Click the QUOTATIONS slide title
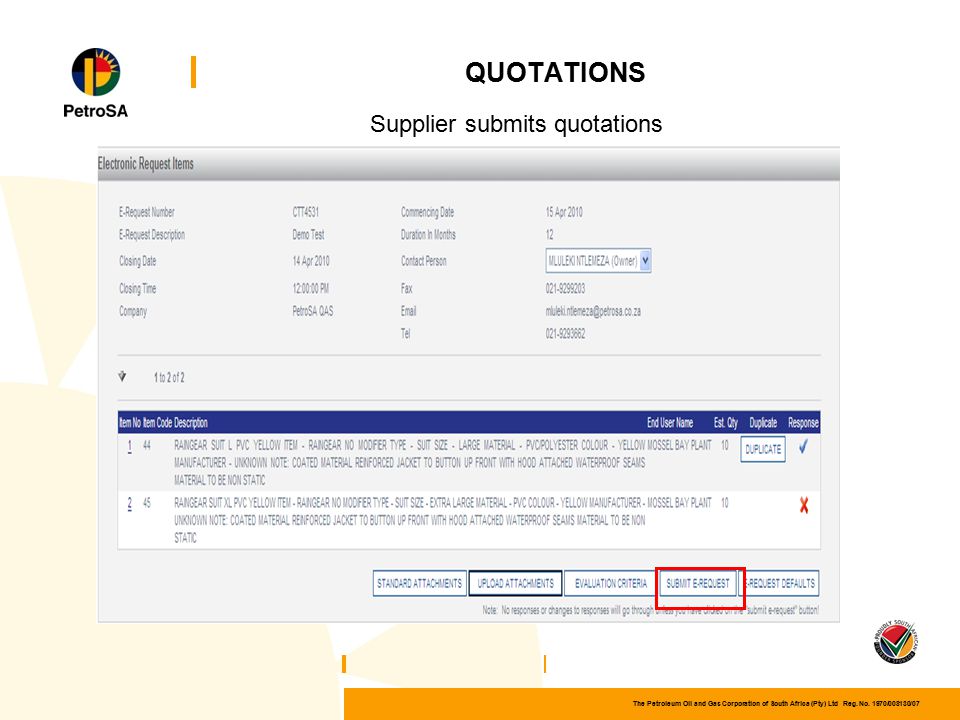Image resolution: width=960 pixels, height=720 pixels. [555, 72]
